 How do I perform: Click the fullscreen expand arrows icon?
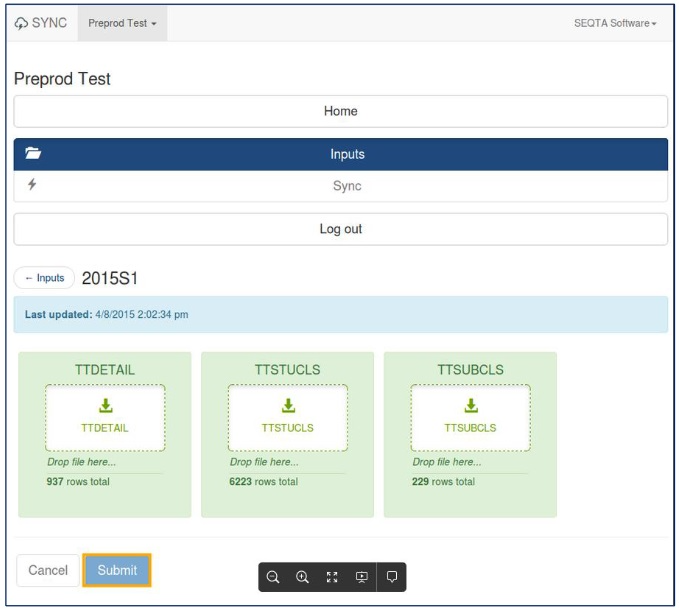pyautogui.click(x=332, y=577)
